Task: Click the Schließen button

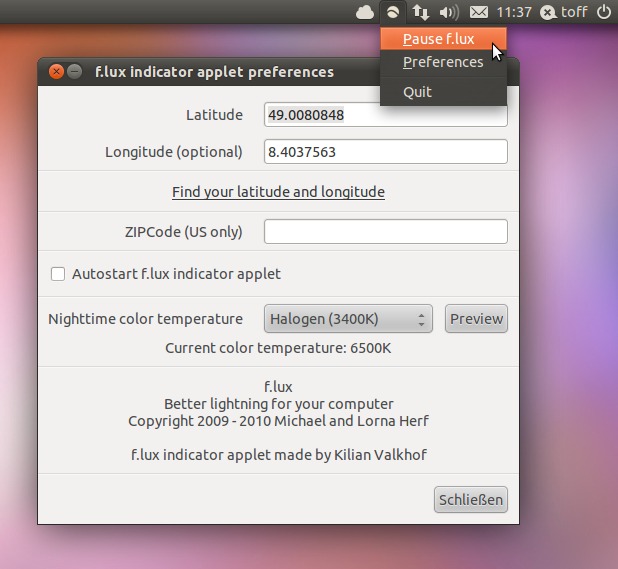Action: pos(471,499)
